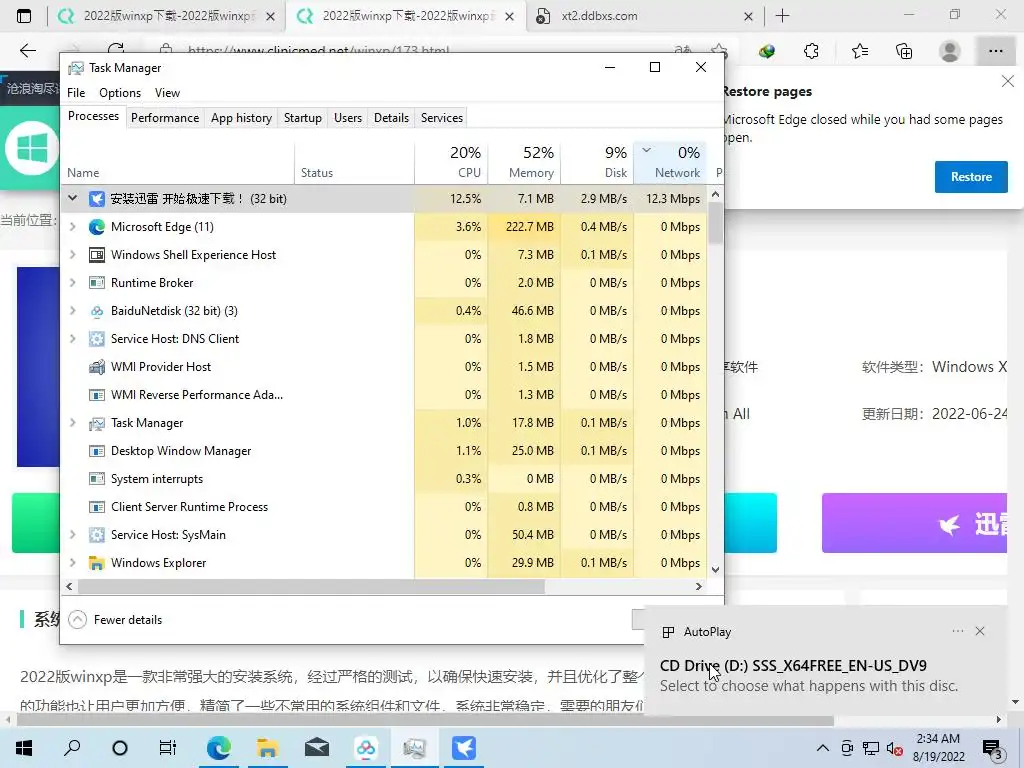Image resolution: width=1024 pixels, height=768 pixels.
Task: Open BaiduNetdisk from the taskbar
Action: point(366,748)
